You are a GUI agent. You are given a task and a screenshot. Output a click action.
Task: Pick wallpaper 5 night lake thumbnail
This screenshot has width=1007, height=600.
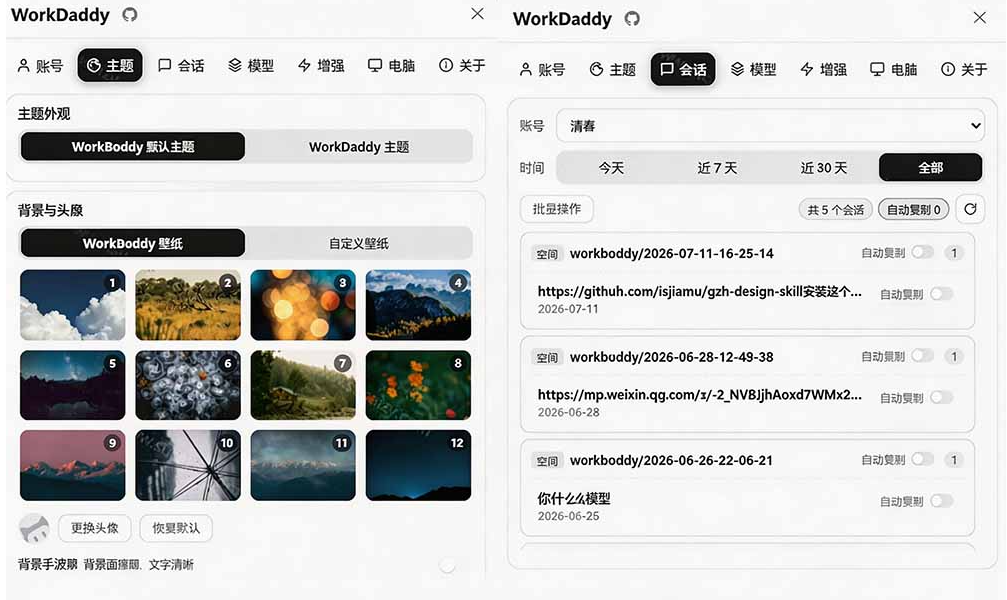[x=73, y=385]
